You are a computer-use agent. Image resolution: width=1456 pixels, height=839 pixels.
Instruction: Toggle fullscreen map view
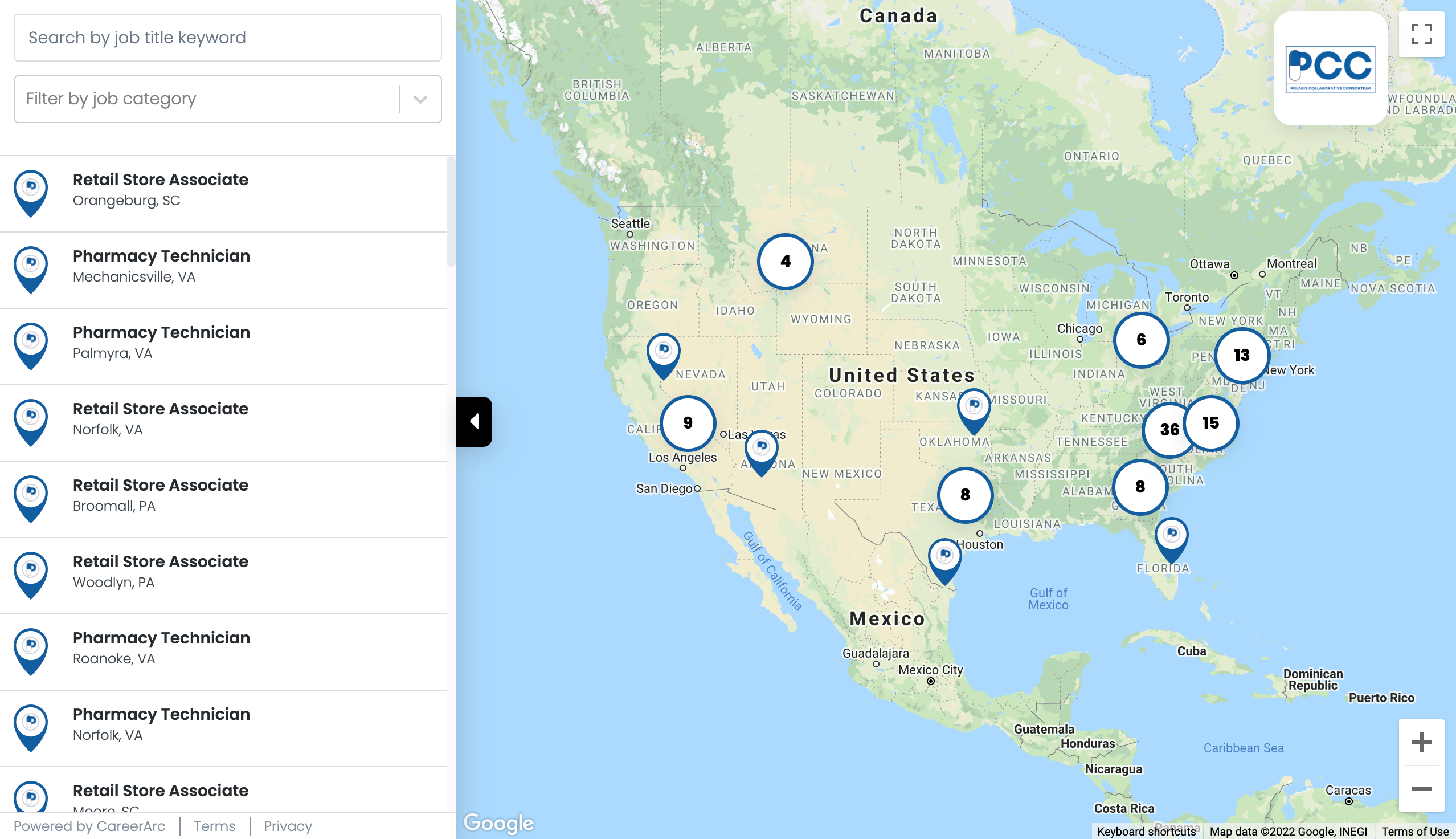coord(1421,34)
